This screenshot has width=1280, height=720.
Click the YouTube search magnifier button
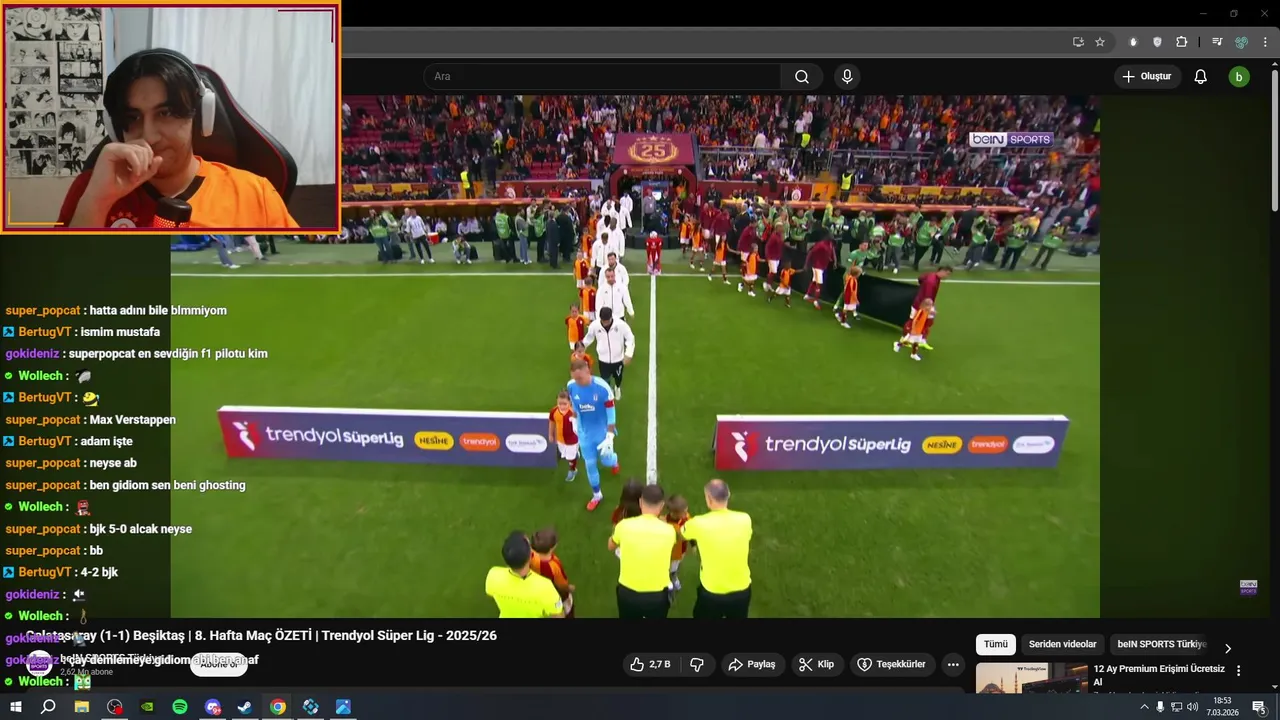point(802,77)
